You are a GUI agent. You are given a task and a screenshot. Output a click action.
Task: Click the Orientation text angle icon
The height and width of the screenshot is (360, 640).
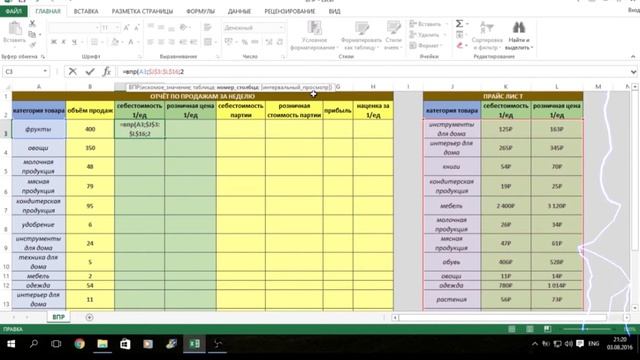183,28
